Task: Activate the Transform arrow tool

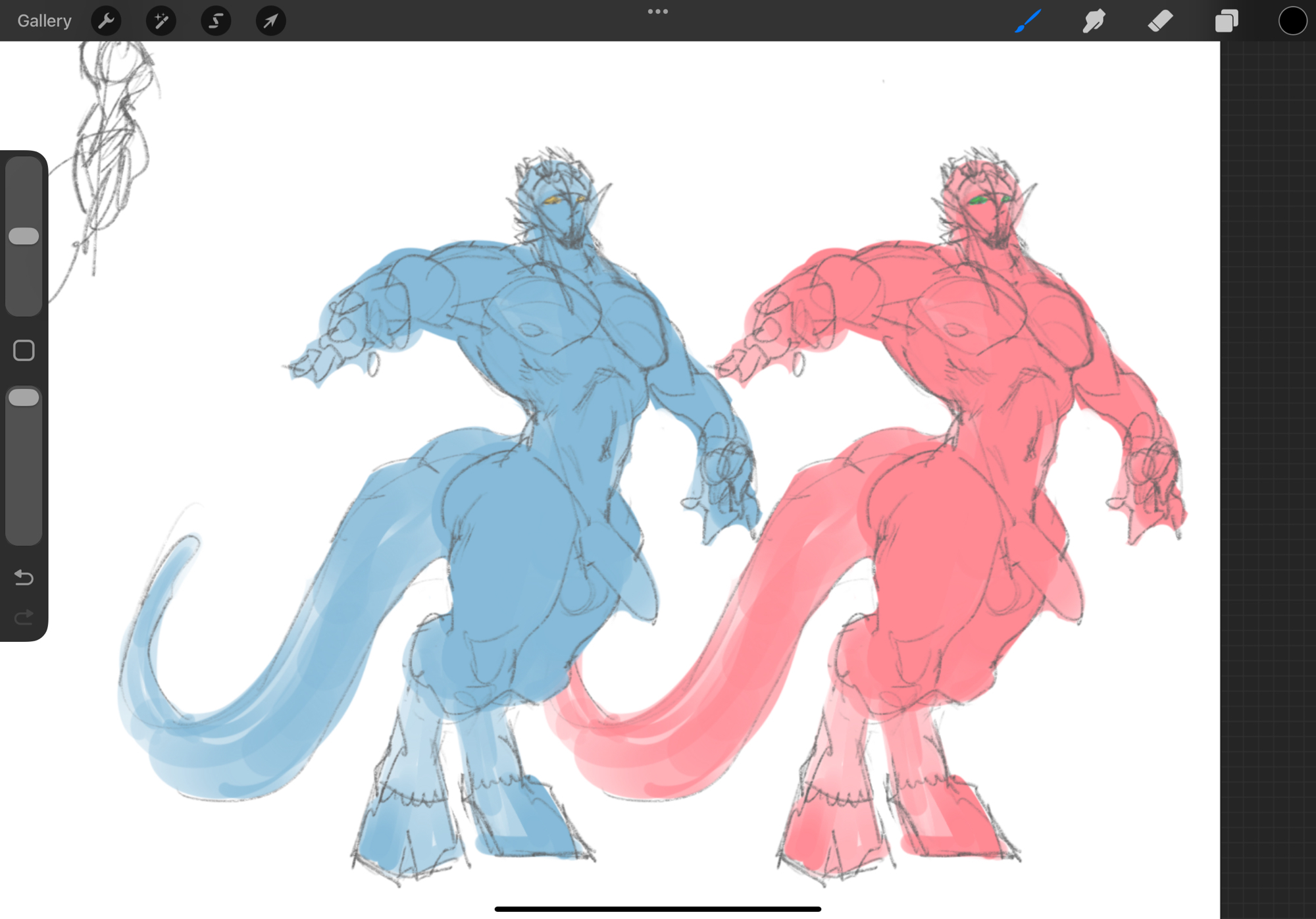Action: click(x=270, y=21)
